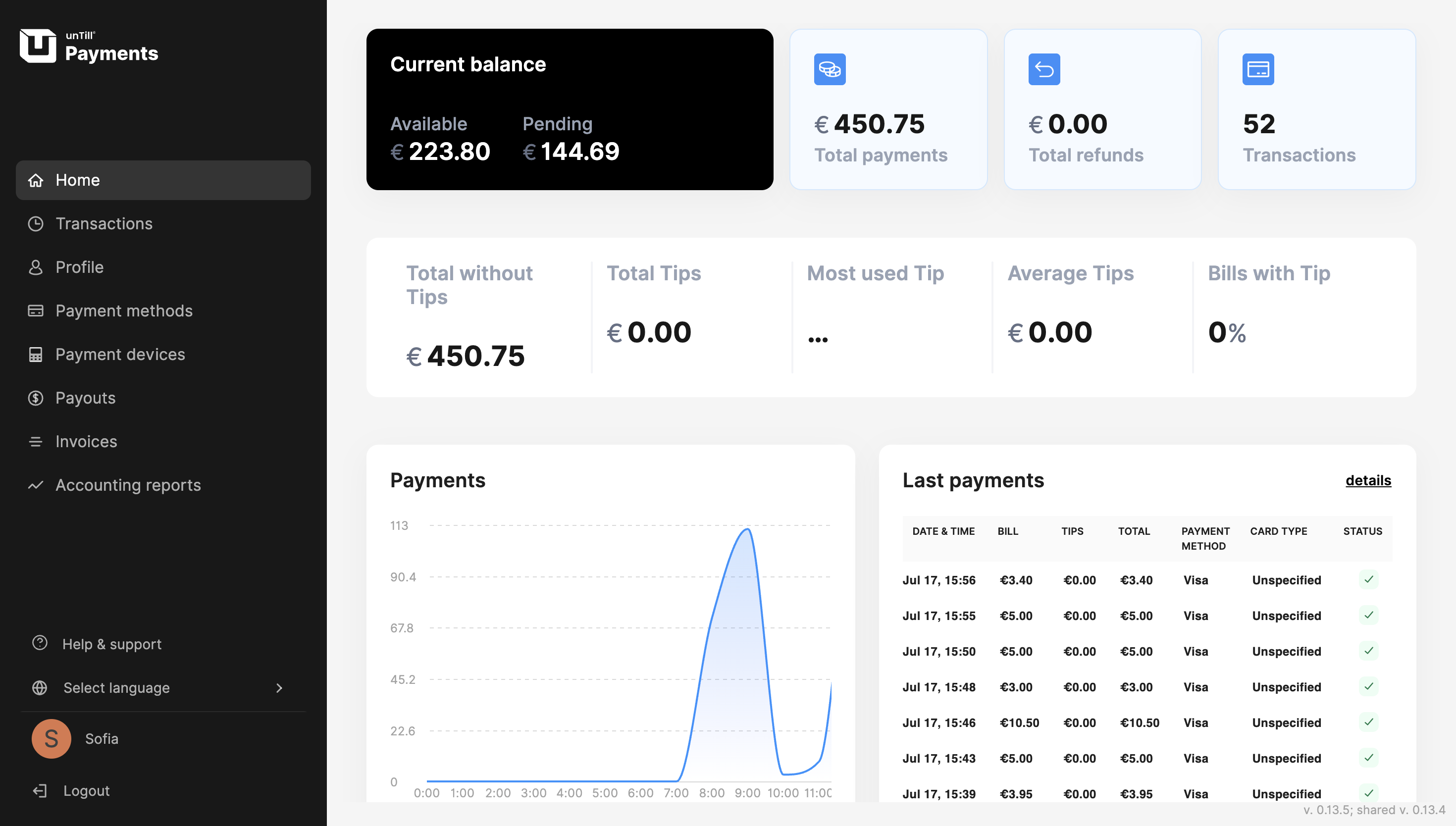Click the Sofia user name
The height and width of the screenshot is (826, 1456).
(102, 739)
